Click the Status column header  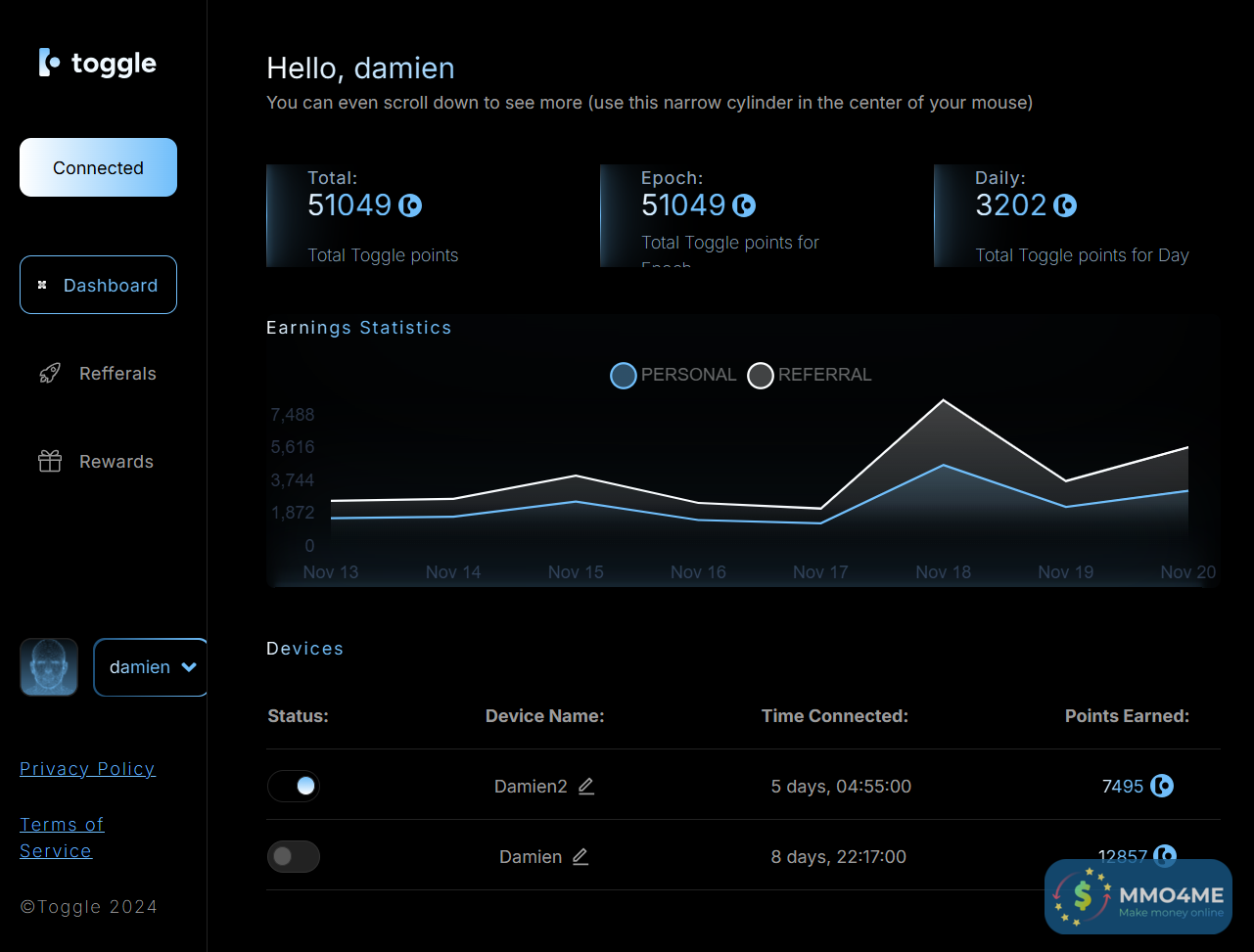point(298,716)
